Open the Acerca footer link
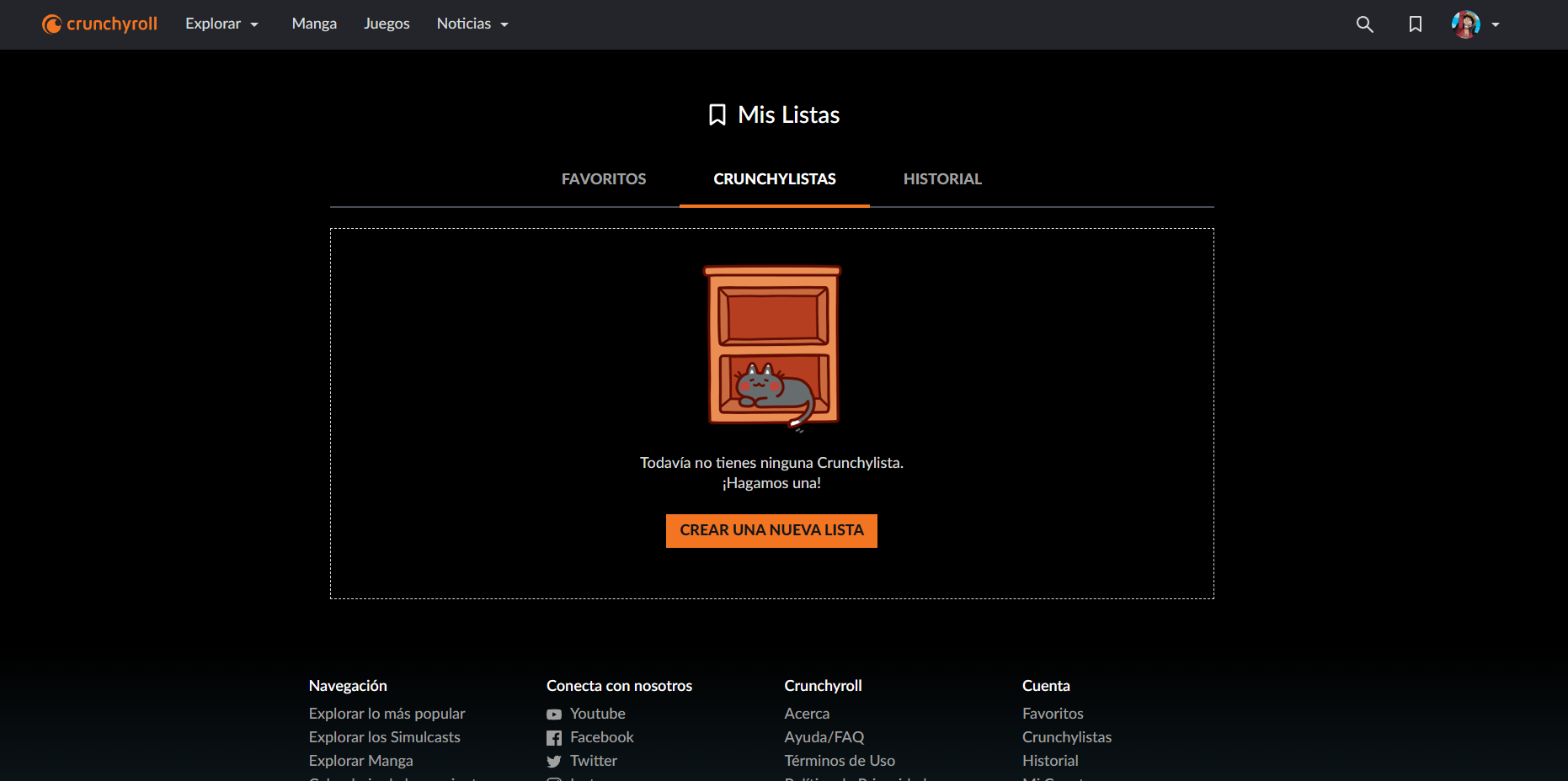The height and width of the screenshot is (781, 1568). [x=807, y=714]
